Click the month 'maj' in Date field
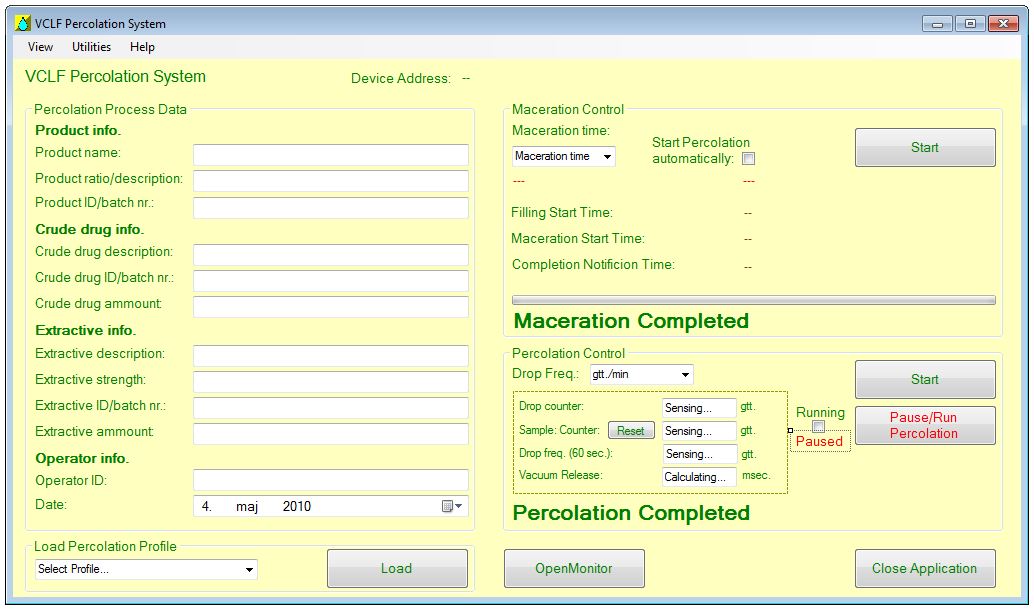 [x=247, y=506]
